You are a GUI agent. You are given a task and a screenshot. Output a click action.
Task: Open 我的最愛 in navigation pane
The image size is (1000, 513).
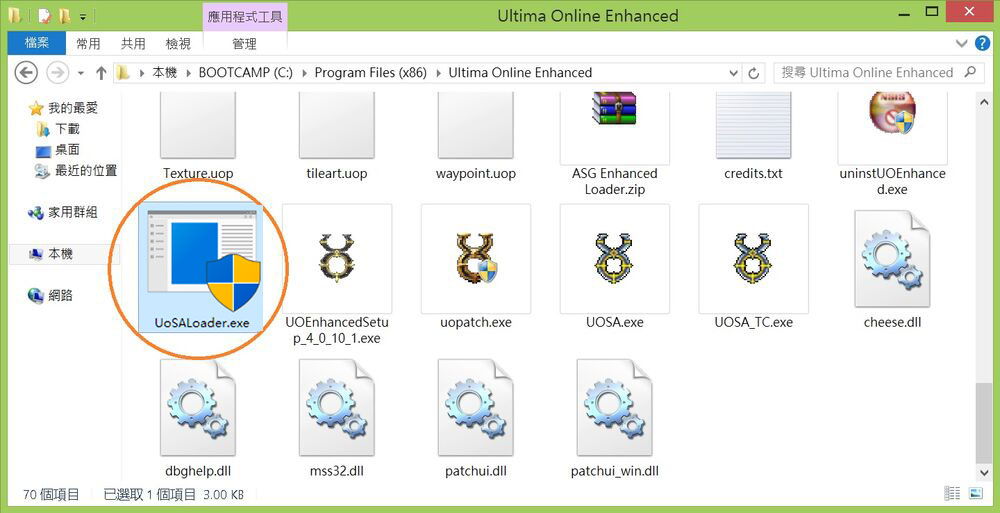(73, 108)
